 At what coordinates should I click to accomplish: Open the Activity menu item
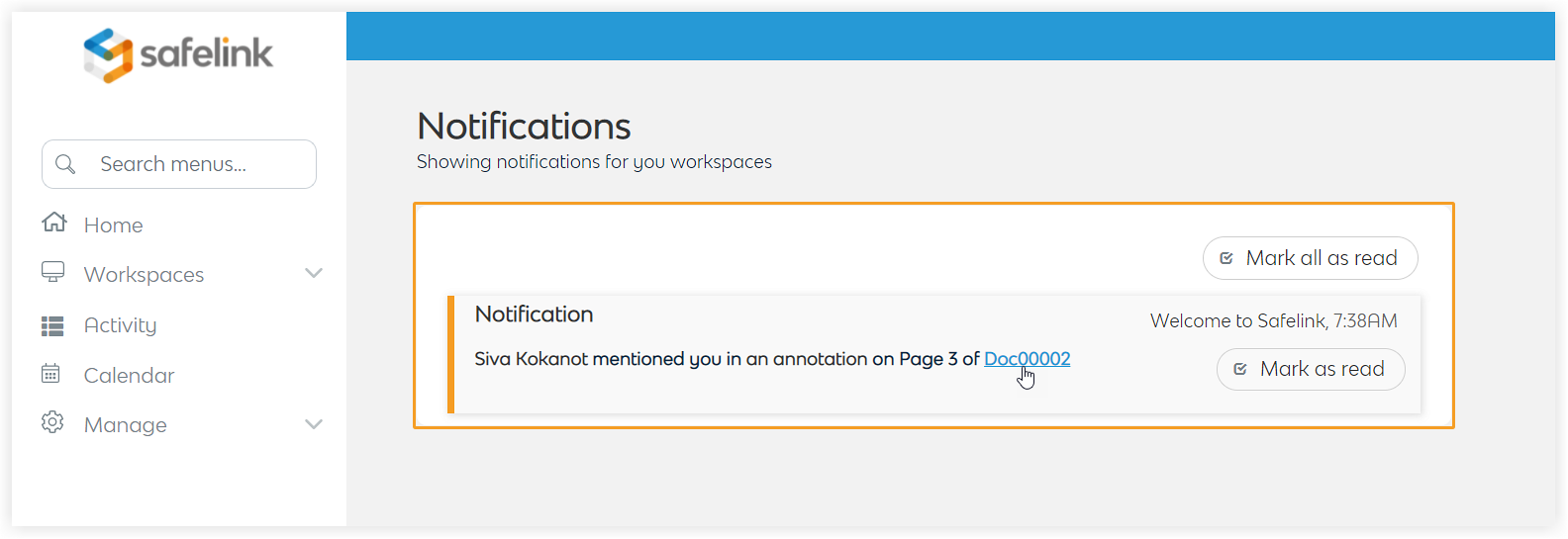point(120,325)
